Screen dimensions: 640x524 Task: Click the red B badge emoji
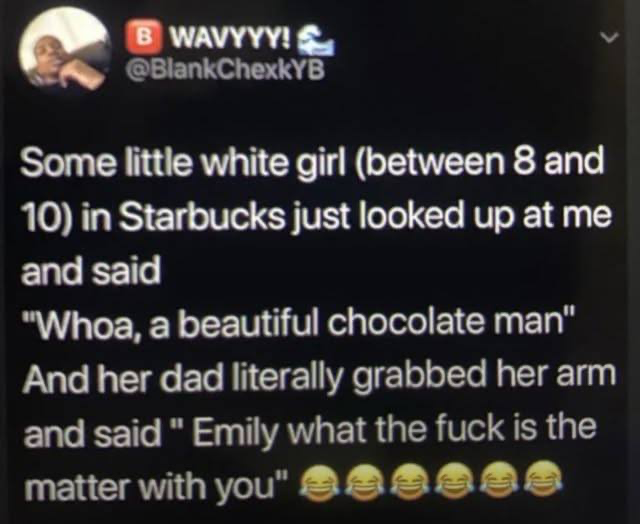click(143, 37)
